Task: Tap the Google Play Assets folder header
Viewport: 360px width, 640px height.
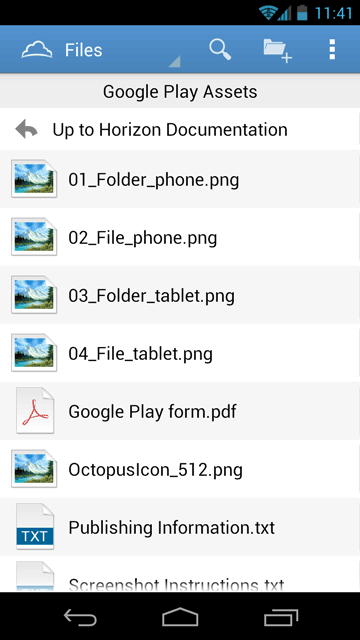Action: [180, 91]
